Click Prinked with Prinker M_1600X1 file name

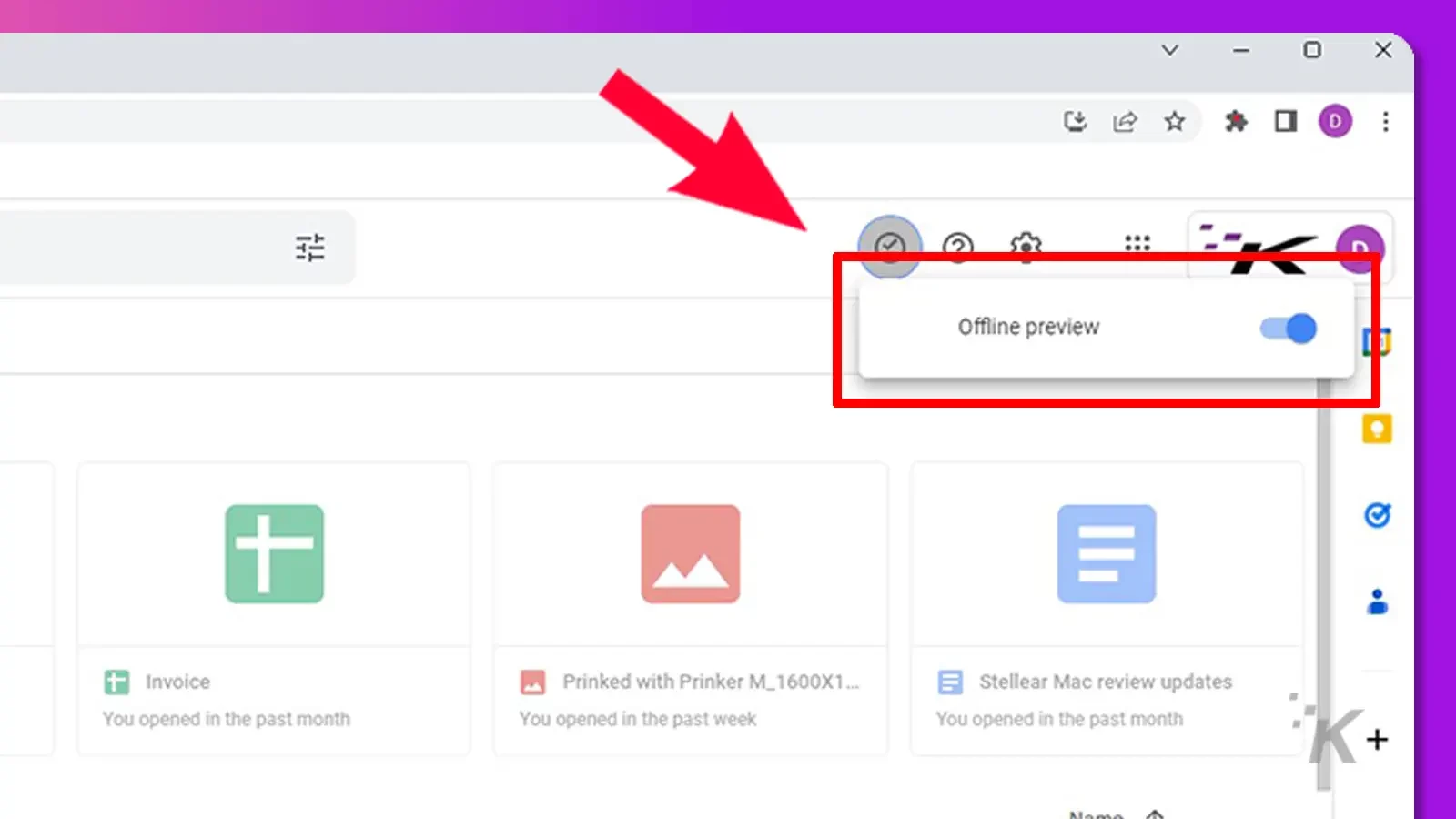(x=710, y=682)
